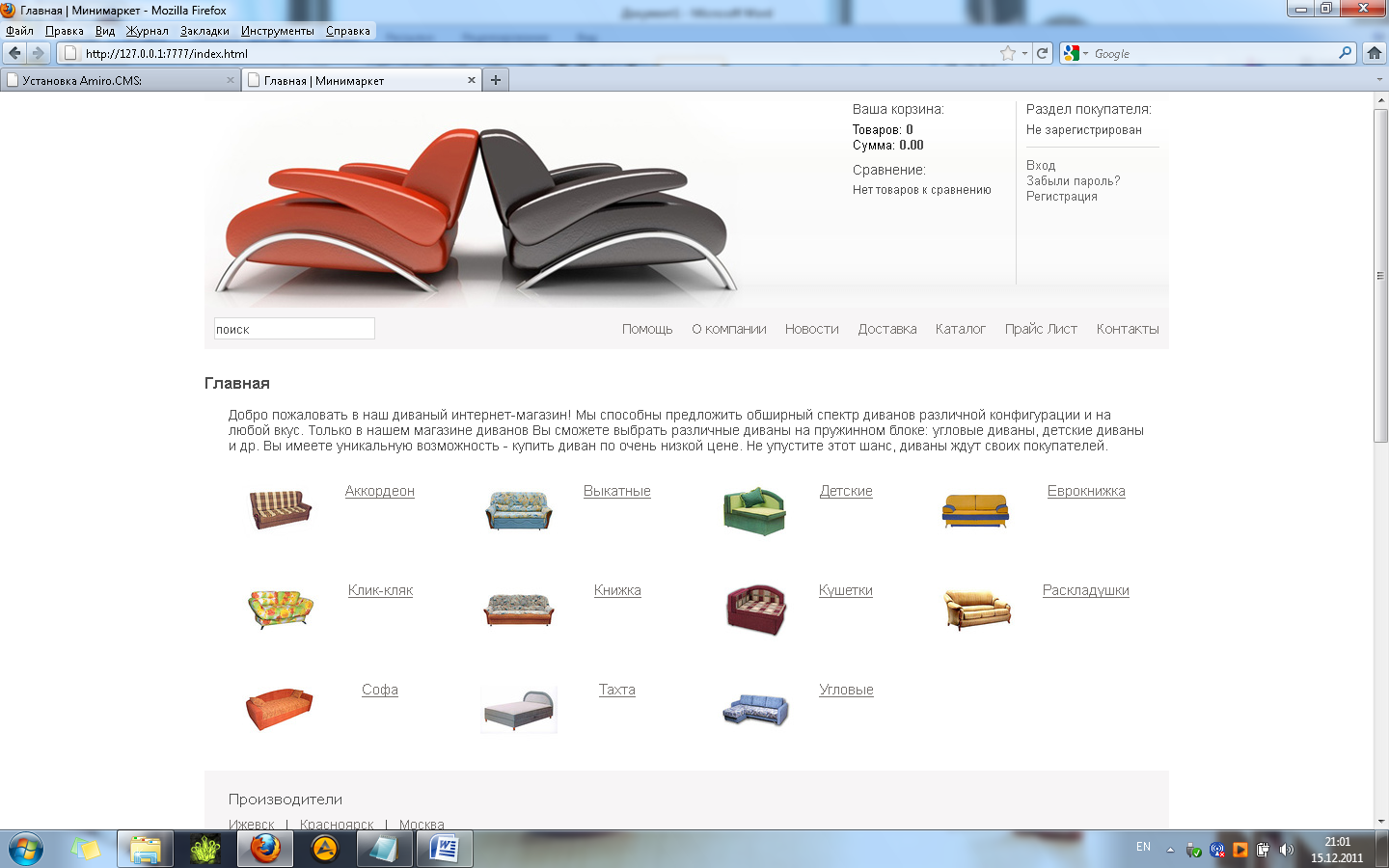
Task: Click the Детские green sofa thumbnail
Action: [754, 510]
